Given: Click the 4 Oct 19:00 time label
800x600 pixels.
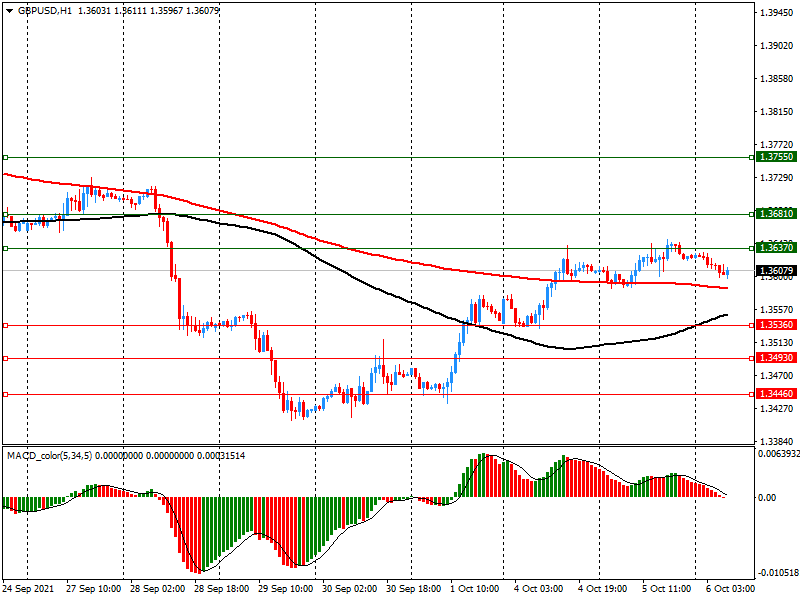Looking at the screenshot, I should (603, 589).
